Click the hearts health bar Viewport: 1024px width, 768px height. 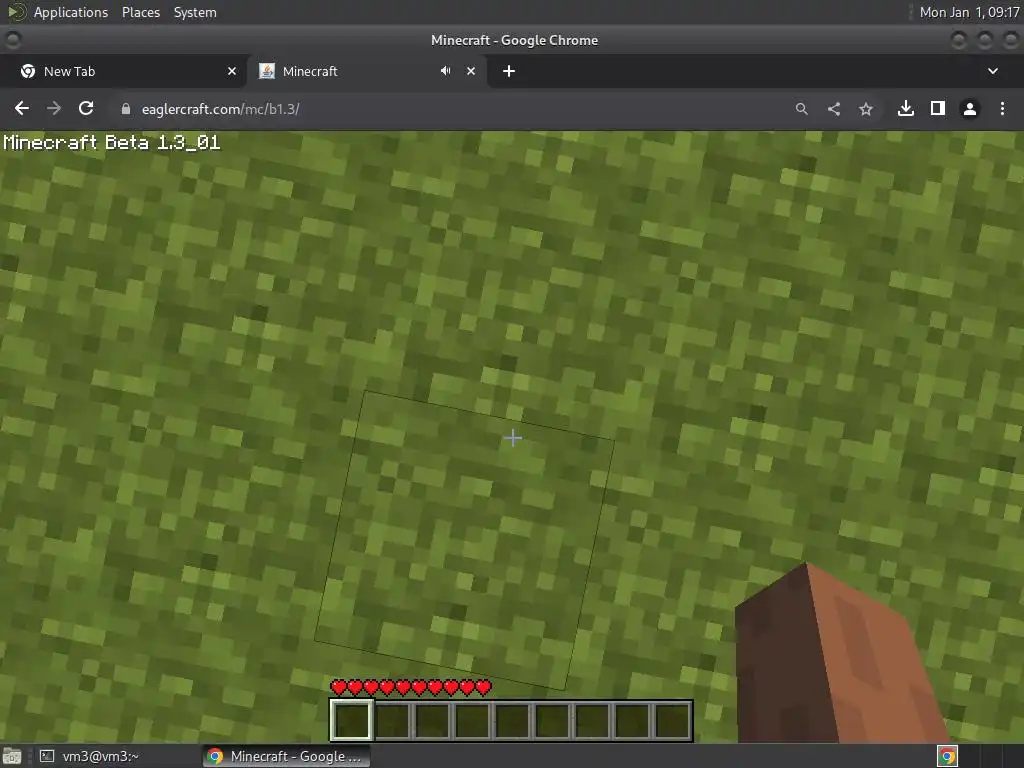(411, 687)
